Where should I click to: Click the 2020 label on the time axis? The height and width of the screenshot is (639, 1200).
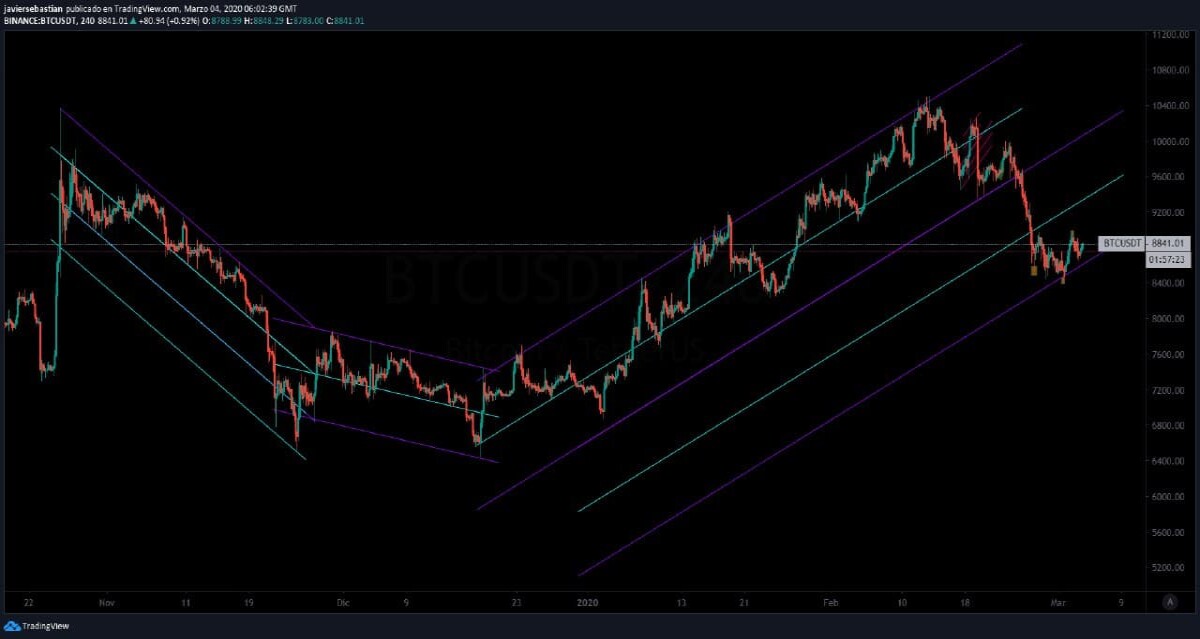coord(587,603)
